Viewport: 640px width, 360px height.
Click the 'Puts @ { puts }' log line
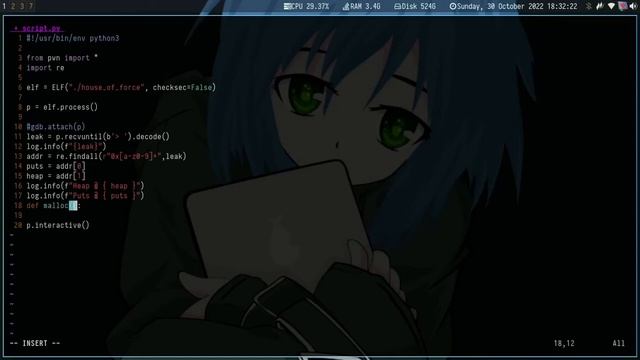point(85,196)
